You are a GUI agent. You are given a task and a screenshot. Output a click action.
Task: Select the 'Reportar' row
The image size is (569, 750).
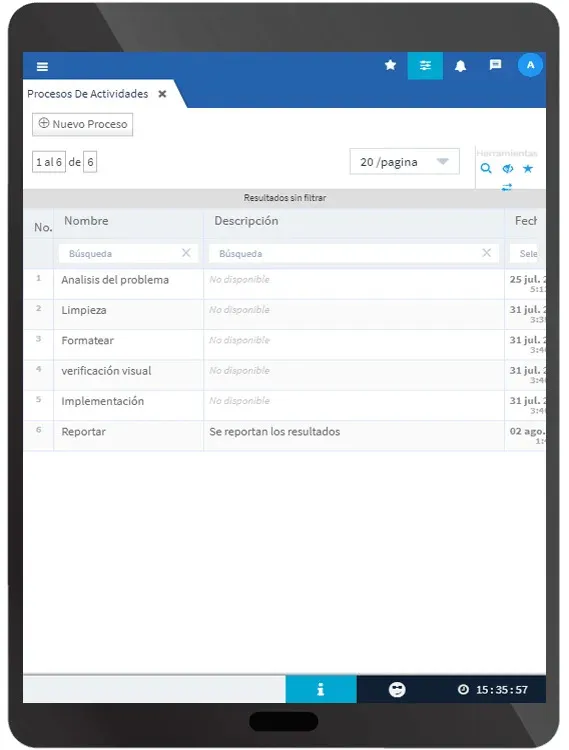click(x=284, y=436)
